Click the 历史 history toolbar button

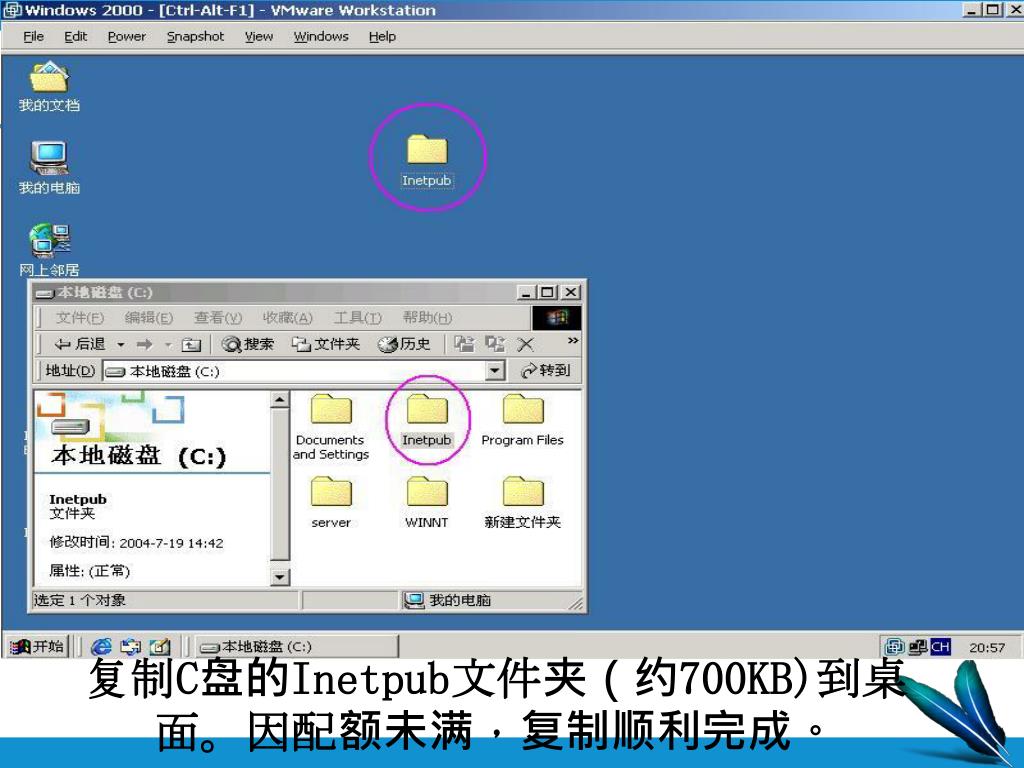(x=404, y=344)
